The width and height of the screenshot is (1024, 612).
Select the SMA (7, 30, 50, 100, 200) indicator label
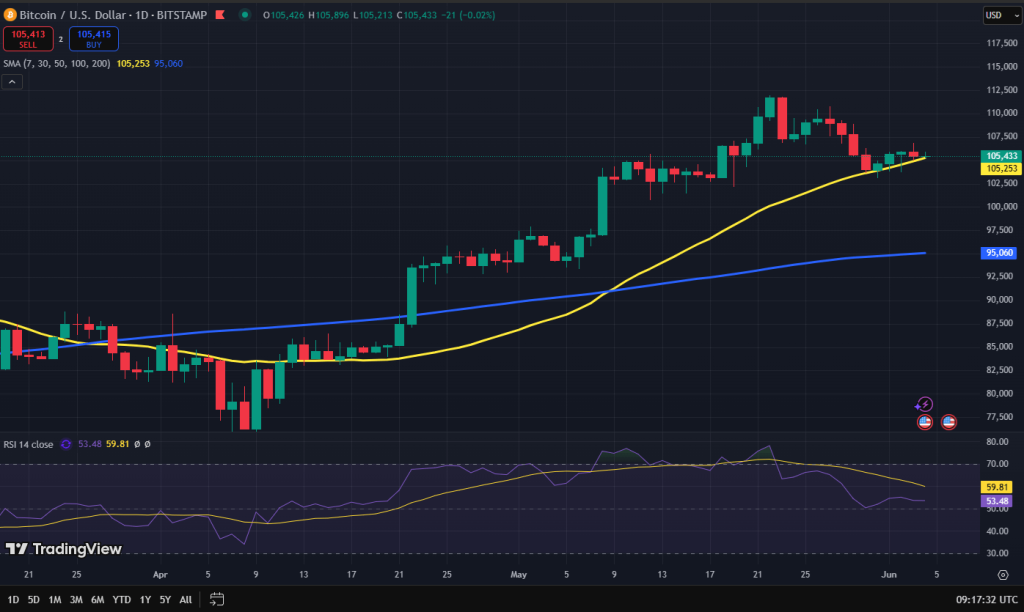[57, 63]
